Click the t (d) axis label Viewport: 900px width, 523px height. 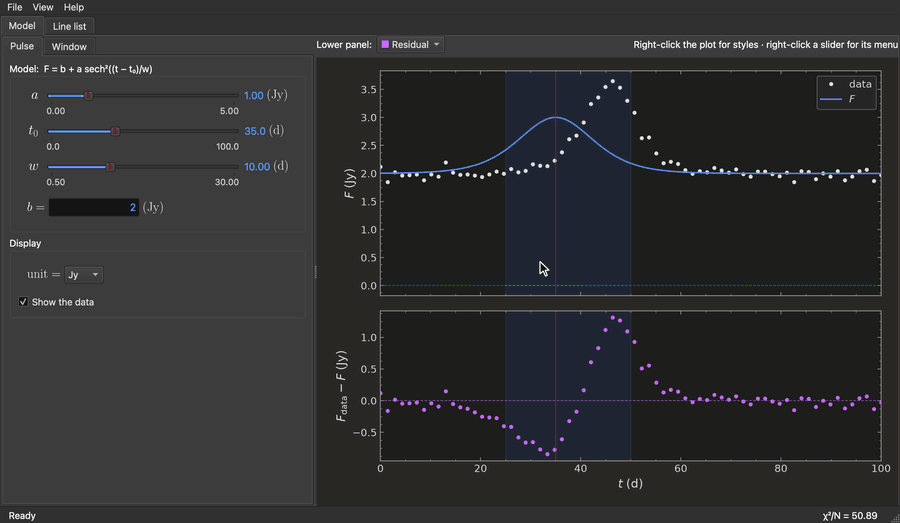tap(630, 483)
